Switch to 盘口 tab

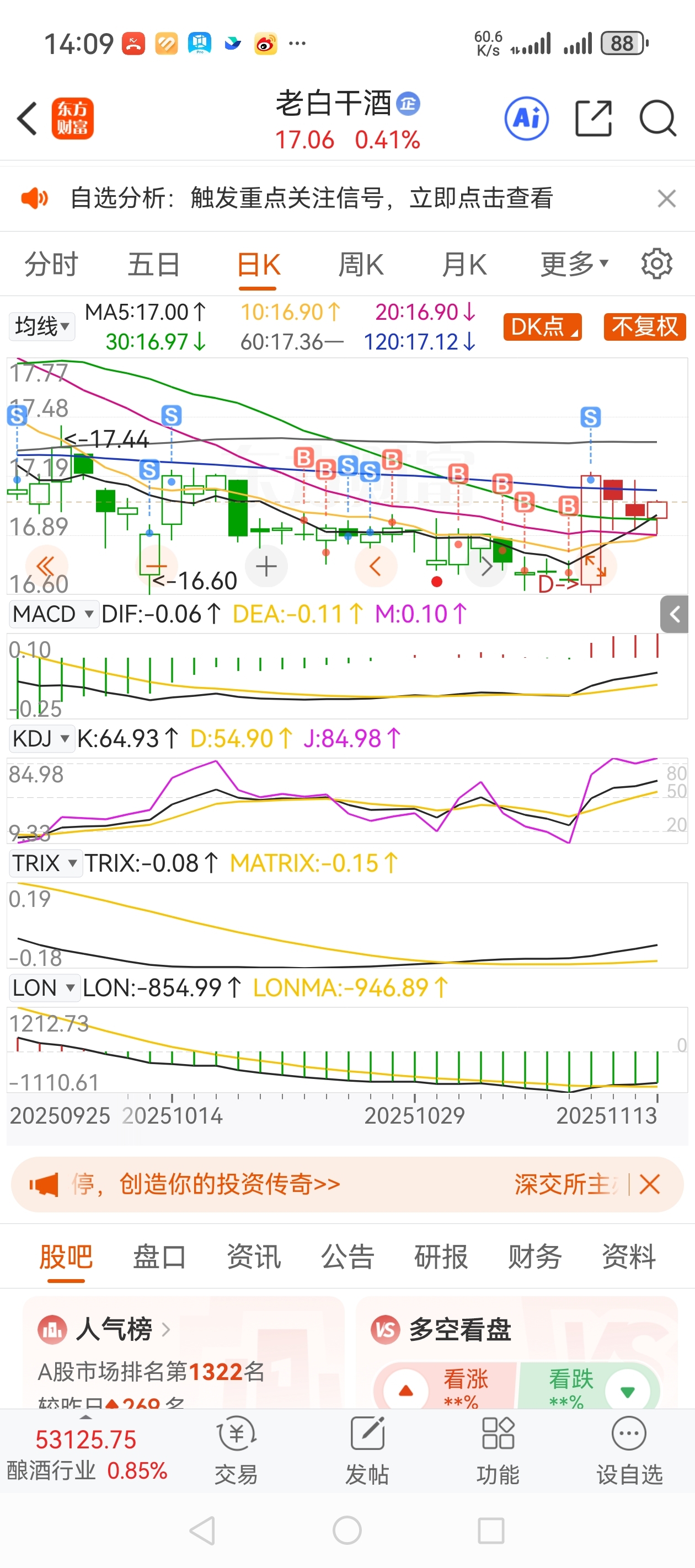(159, 1256)
